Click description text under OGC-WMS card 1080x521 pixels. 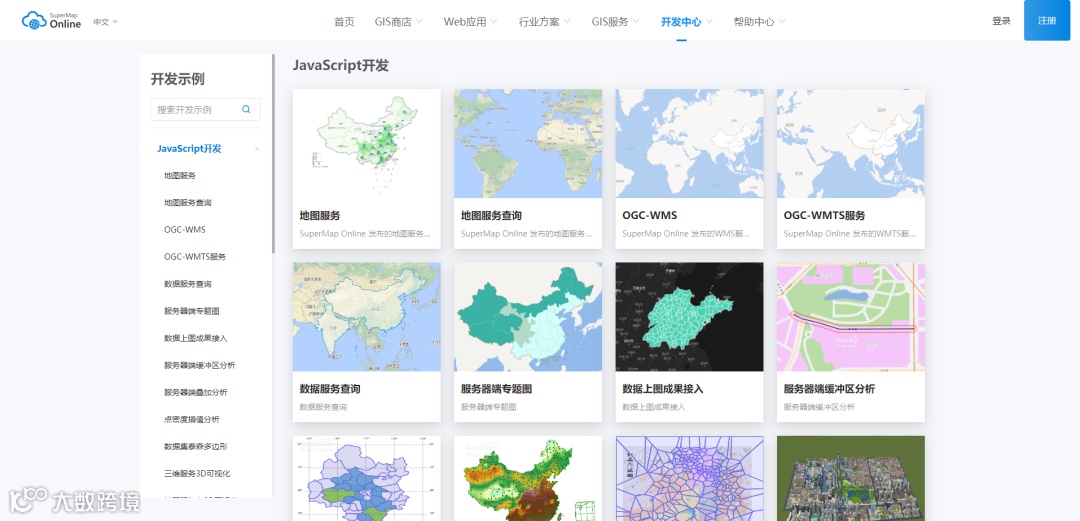(x=686, y=234)
